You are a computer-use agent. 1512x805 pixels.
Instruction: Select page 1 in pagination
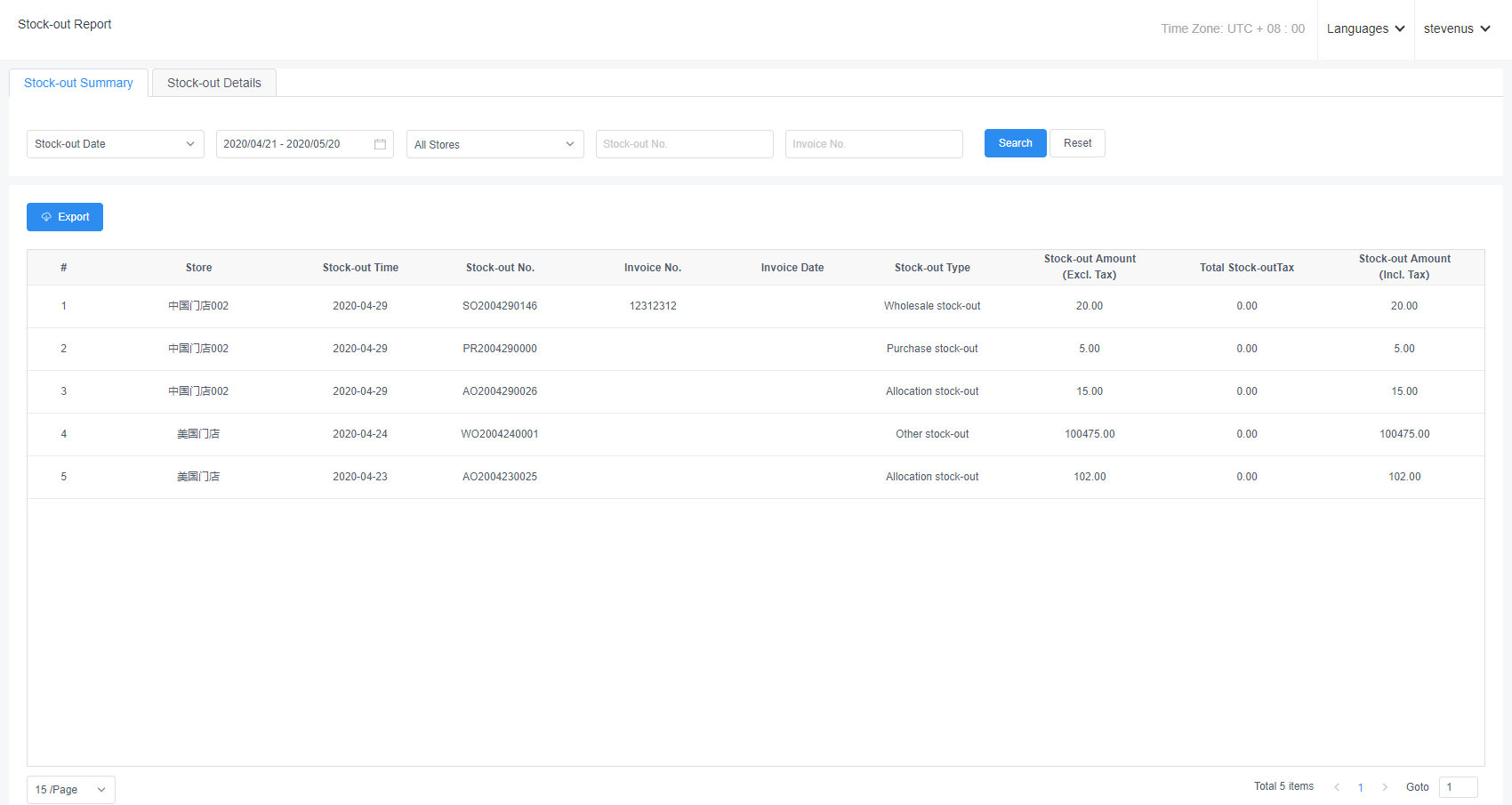(1361, 787)
